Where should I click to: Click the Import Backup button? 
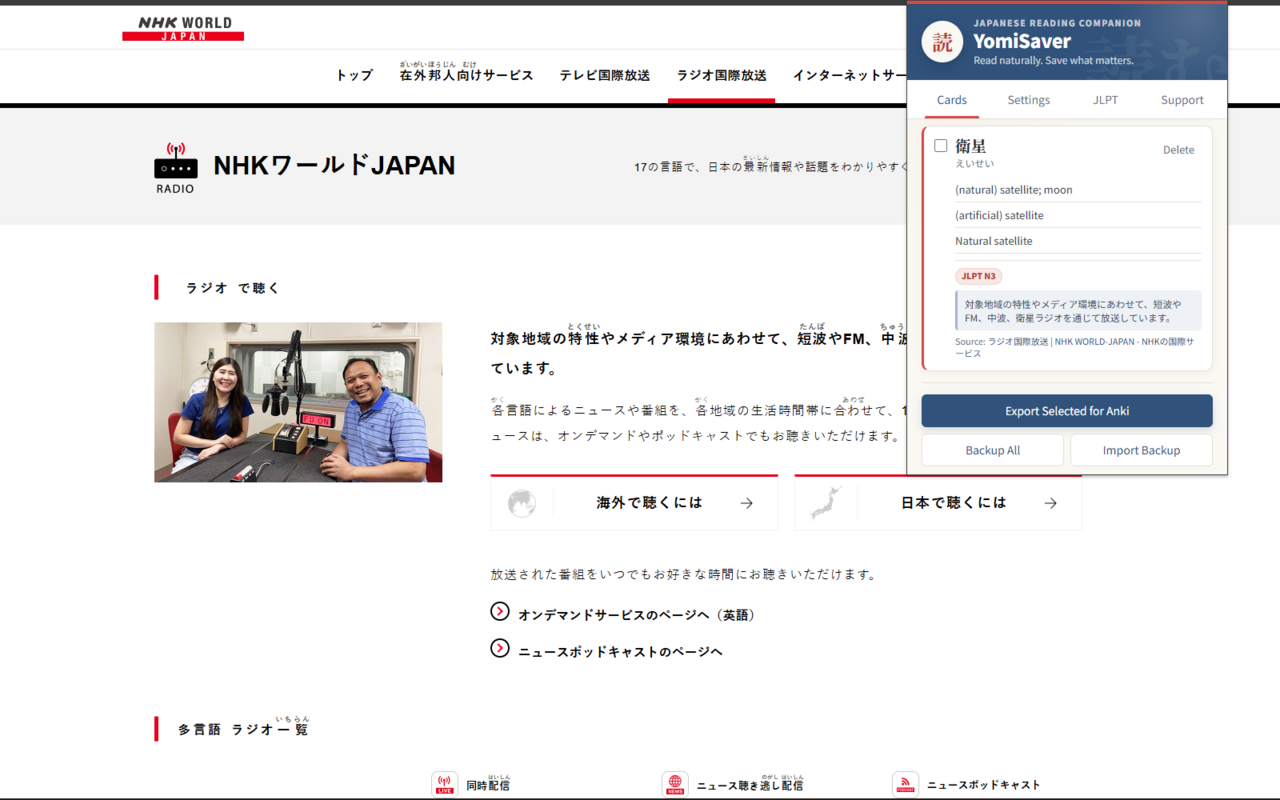click(x=1141, y=450)
